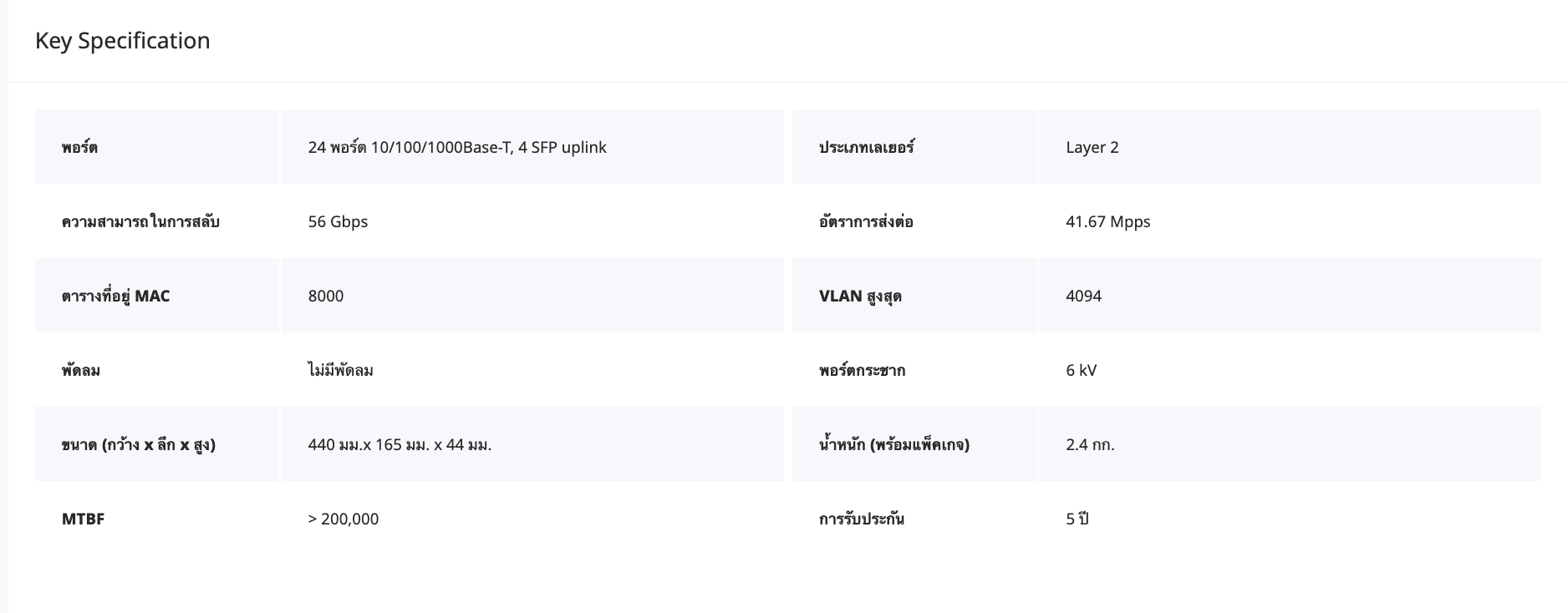1568x613 pixels.
Task: Click the 5 ปี warranty value
Action: [x=1077, y=519]
